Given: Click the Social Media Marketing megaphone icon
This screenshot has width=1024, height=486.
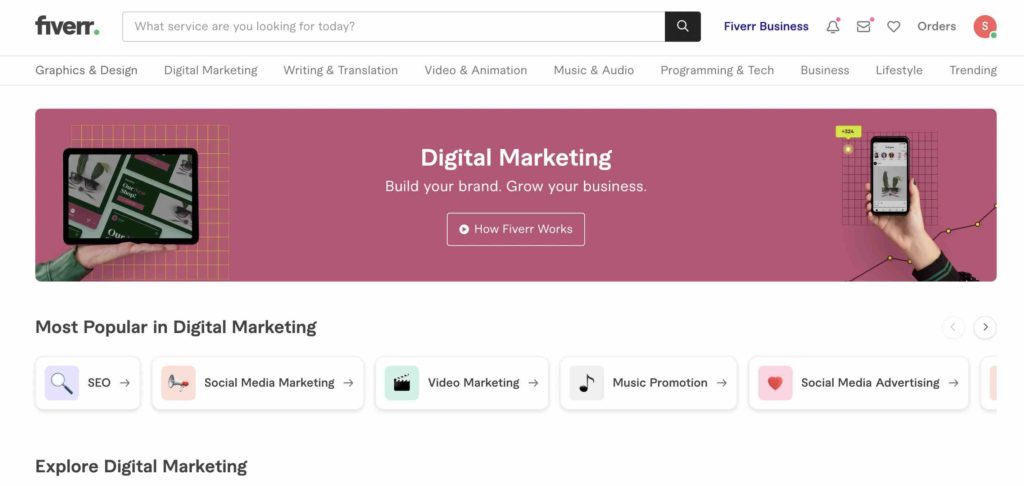Looking at the screenshot, I should coord(178,383).
